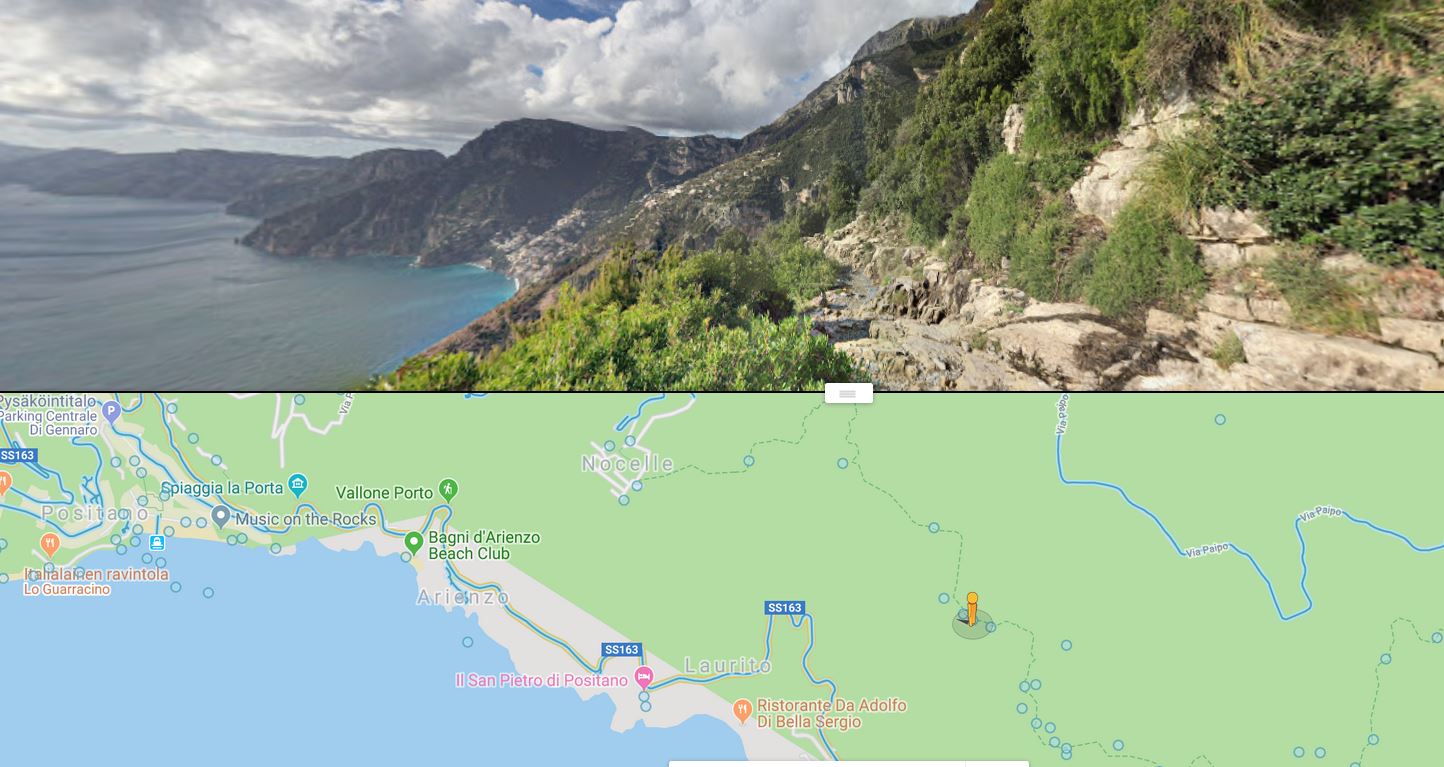Select the Spiaggia la Porta beach icon
This screenshot has width=1444, height=767.
(297, 486)
